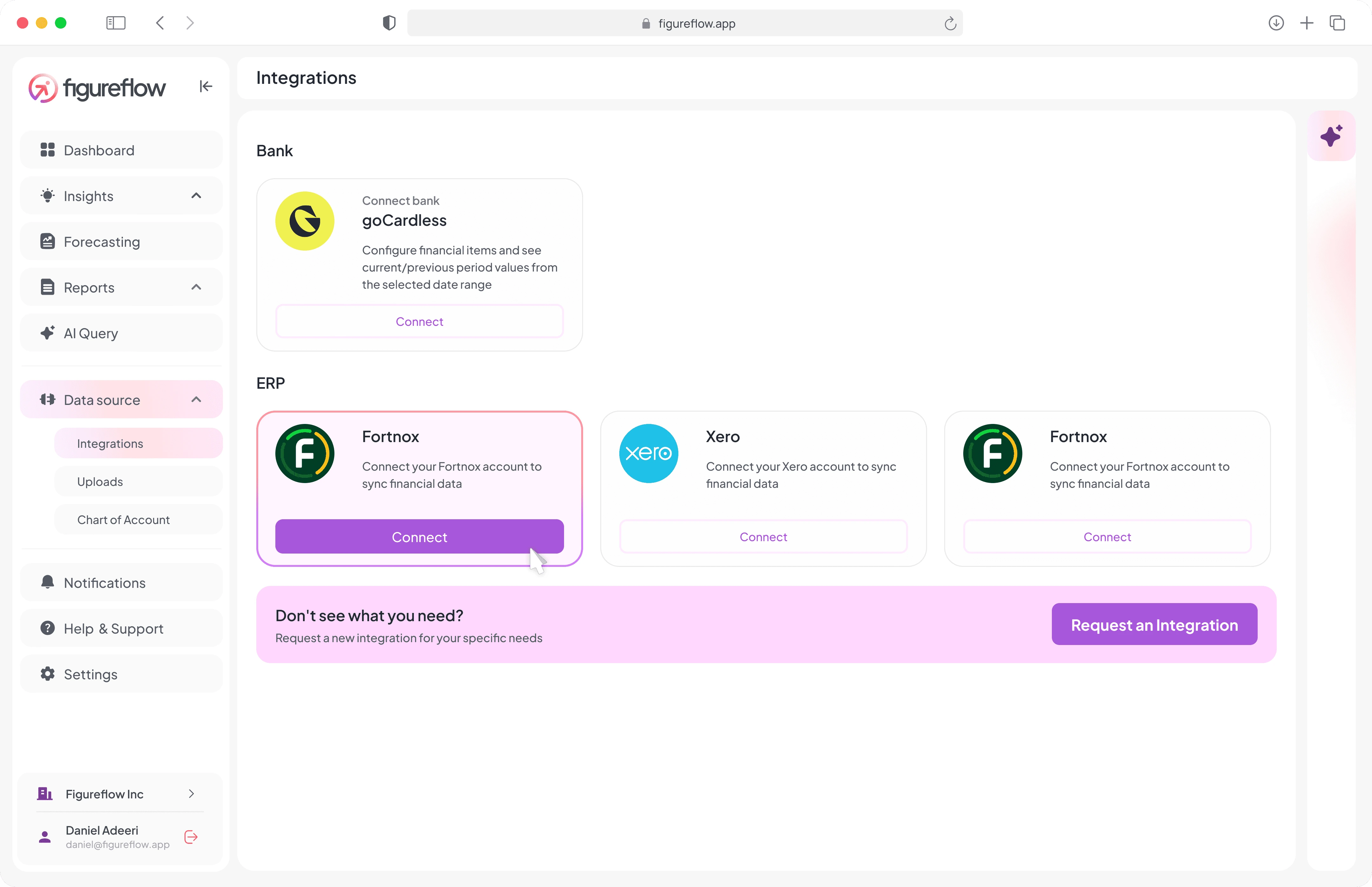
Task: Toggle the browser sidebar icon
Action: [116, 23]
